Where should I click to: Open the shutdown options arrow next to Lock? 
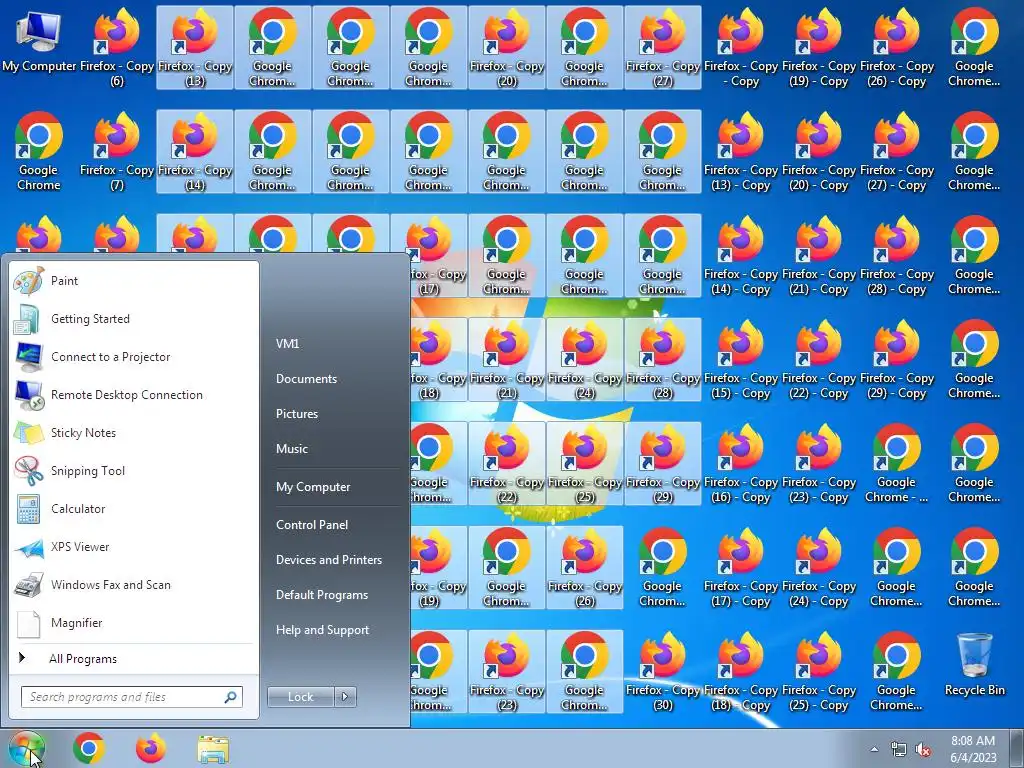[x=345, y=697]
